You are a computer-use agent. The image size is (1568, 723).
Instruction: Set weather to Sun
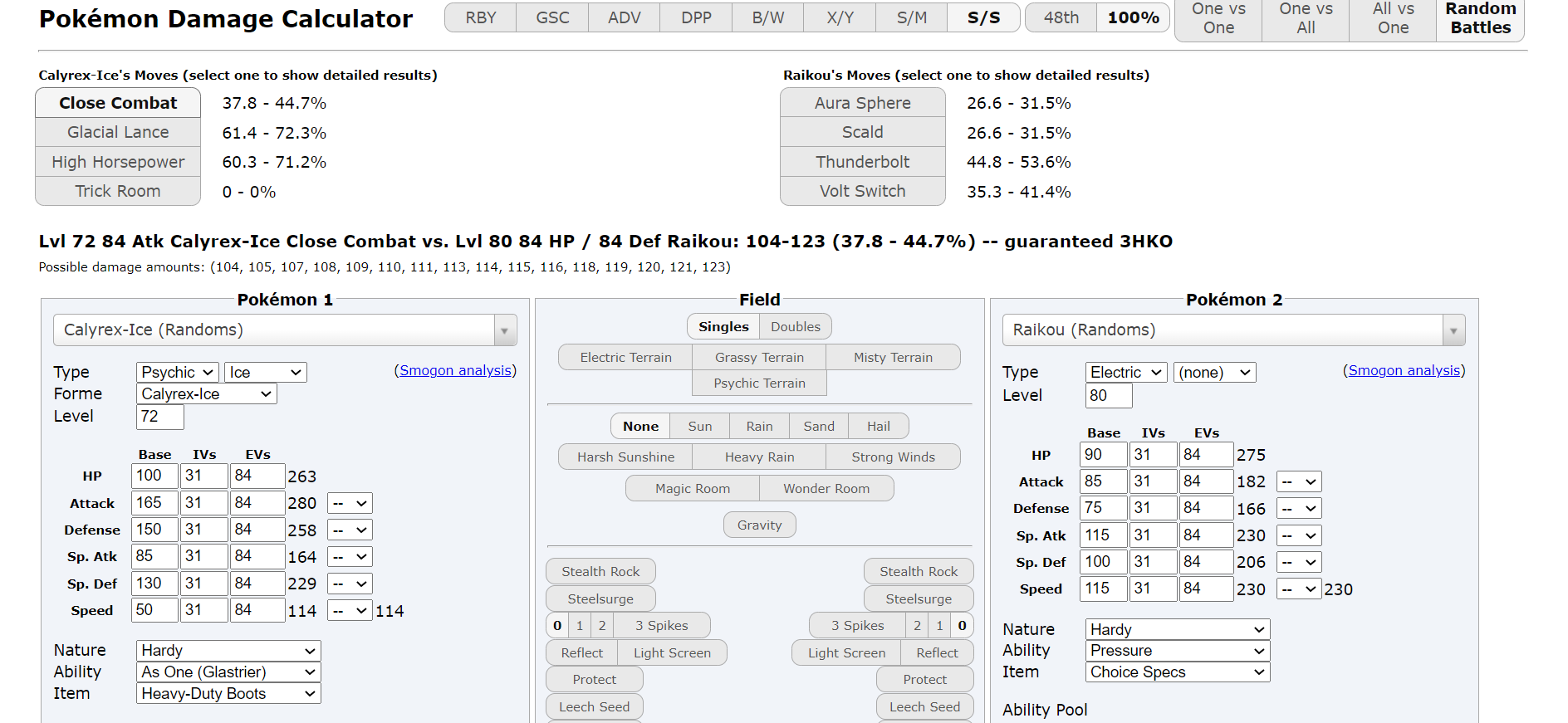click(x=699, y=426)
